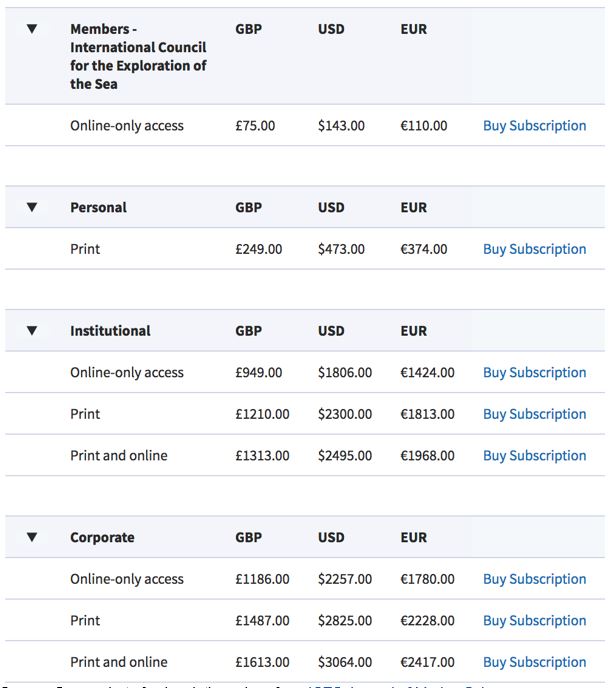Buy Corporate print and online subscription
The width and height of the screenshot is (612, 688).
click(x=534, y=662)
